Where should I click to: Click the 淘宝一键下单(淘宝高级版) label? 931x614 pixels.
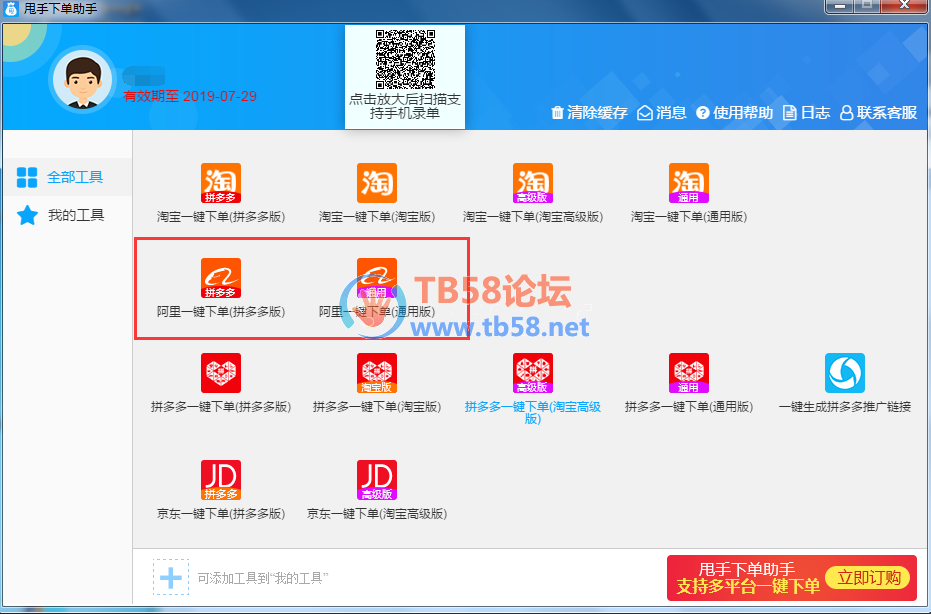tap(533, 217)
